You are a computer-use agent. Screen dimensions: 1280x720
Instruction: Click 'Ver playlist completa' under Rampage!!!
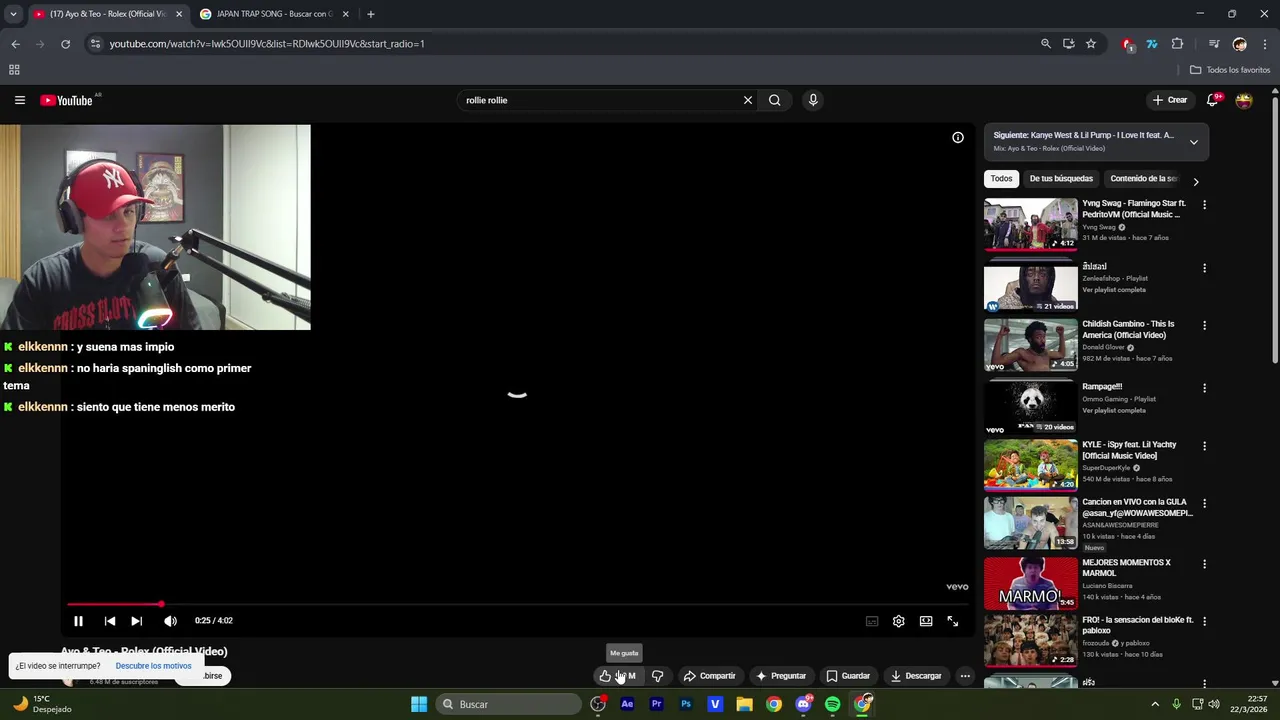pyautogui.click(x=1114, y=410)
